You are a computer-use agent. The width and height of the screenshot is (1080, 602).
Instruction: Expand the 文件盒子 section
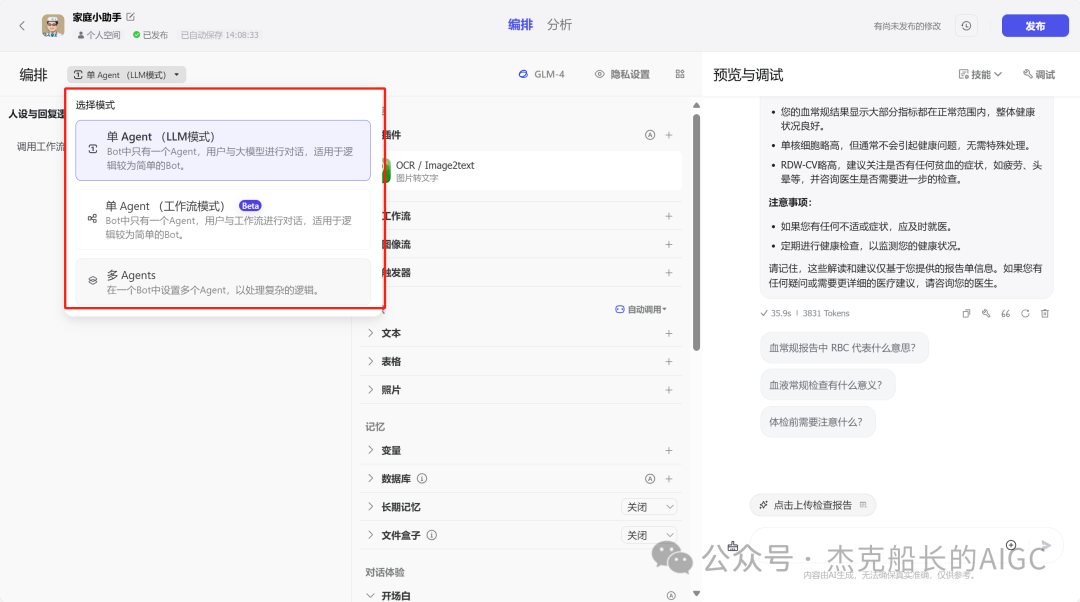[371, 535]
